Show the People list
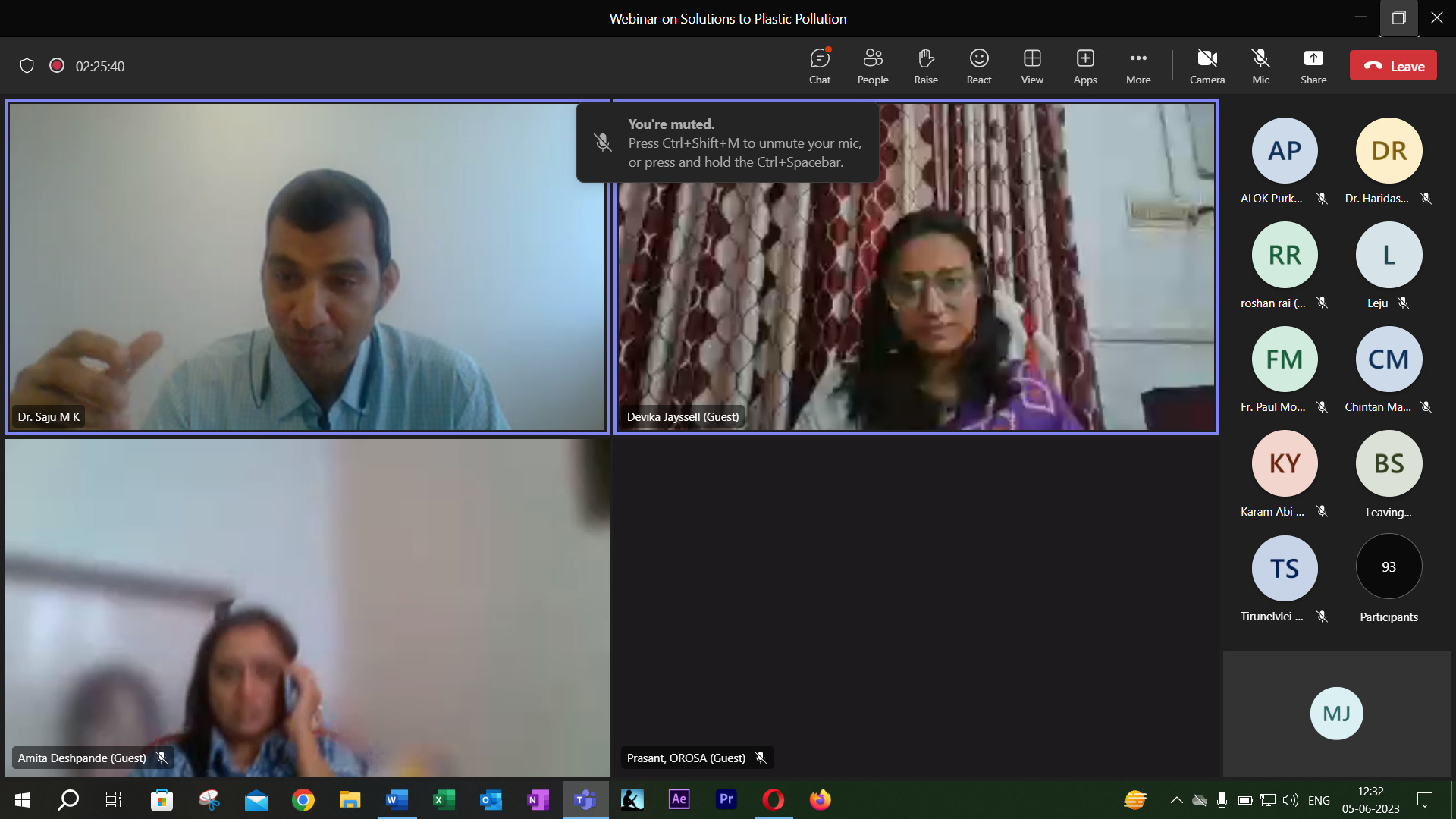This screenshot has width=1456, height=819. pyautogui.click(x=872, y=66)
